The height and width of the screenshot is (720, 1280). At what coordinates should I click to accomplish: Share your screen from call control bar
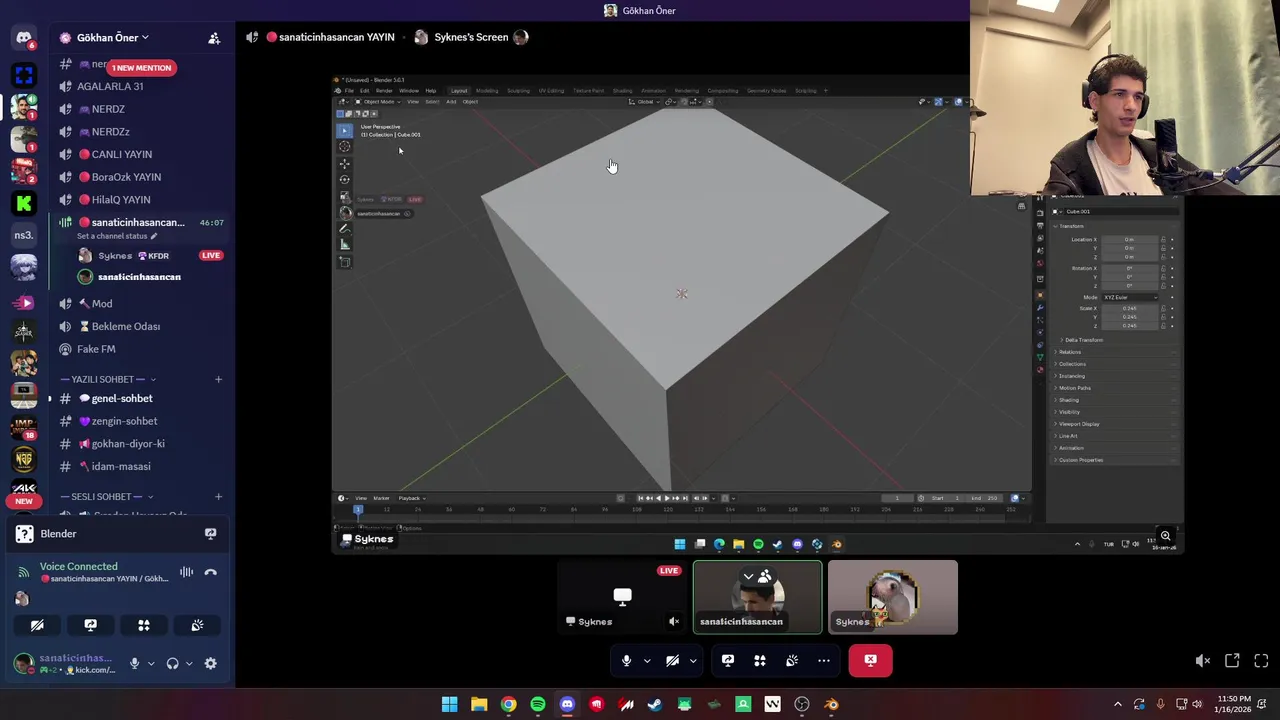[728, 660]
